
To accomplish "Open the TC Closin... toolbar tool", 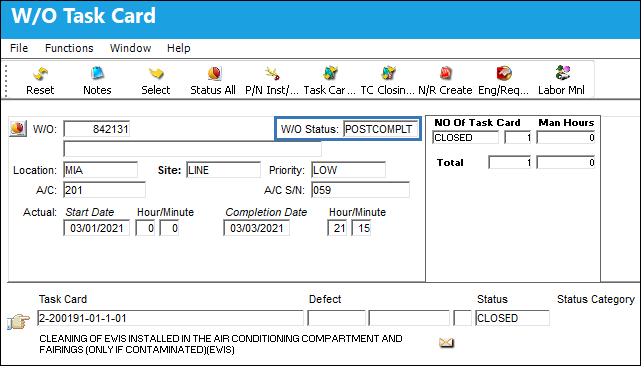I will (388, 81).
